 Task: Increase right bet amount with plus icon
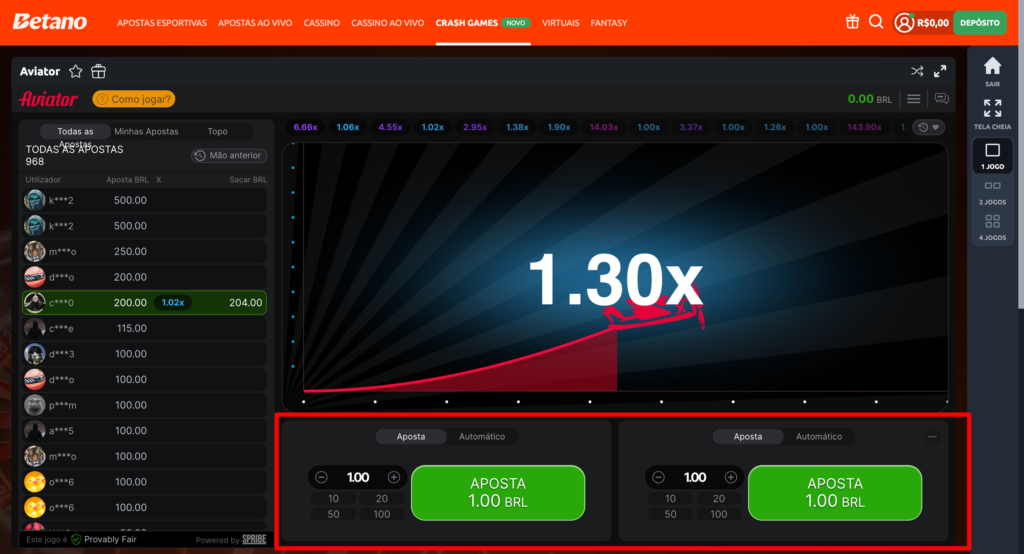731,478
